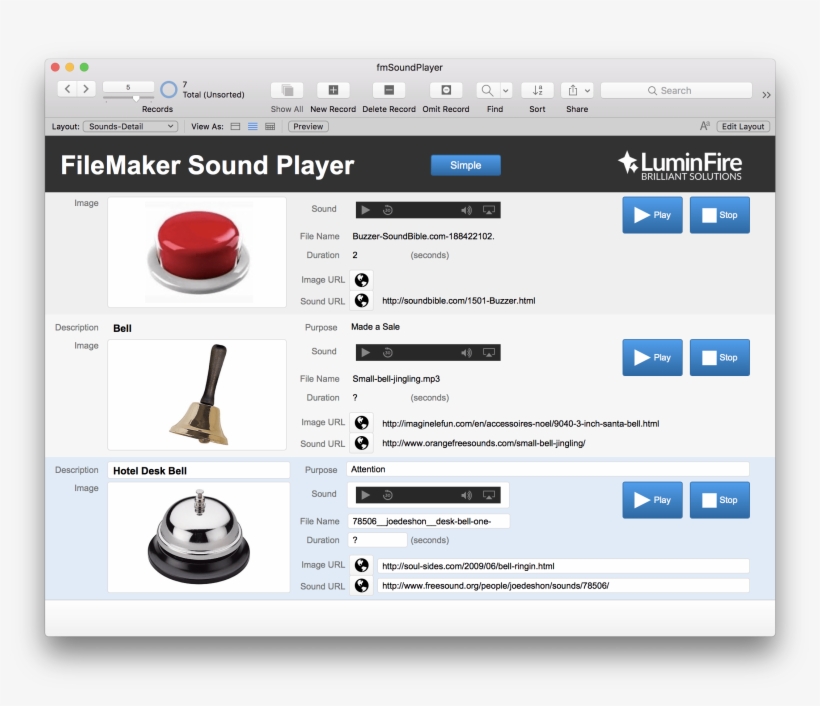Click the Show All toolbar icon
This screenshot has height=706, width=820.
287,90
